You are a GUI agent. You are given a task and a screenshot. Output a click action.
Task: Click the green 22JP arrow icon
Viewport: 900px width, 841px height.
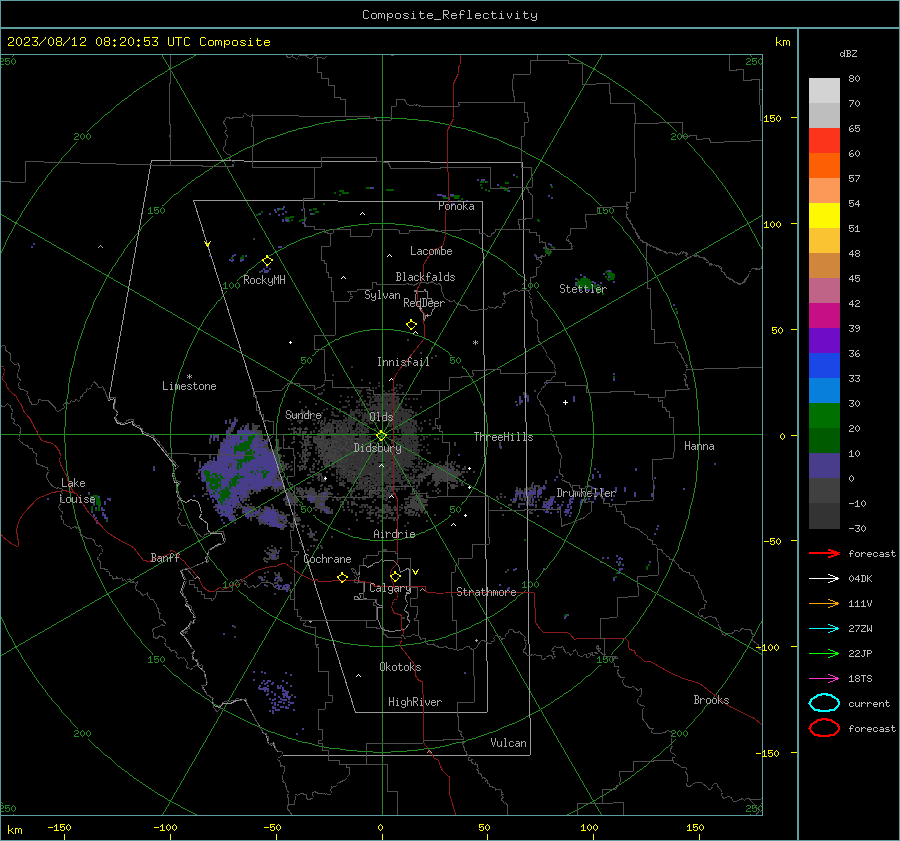pos(824,653)
